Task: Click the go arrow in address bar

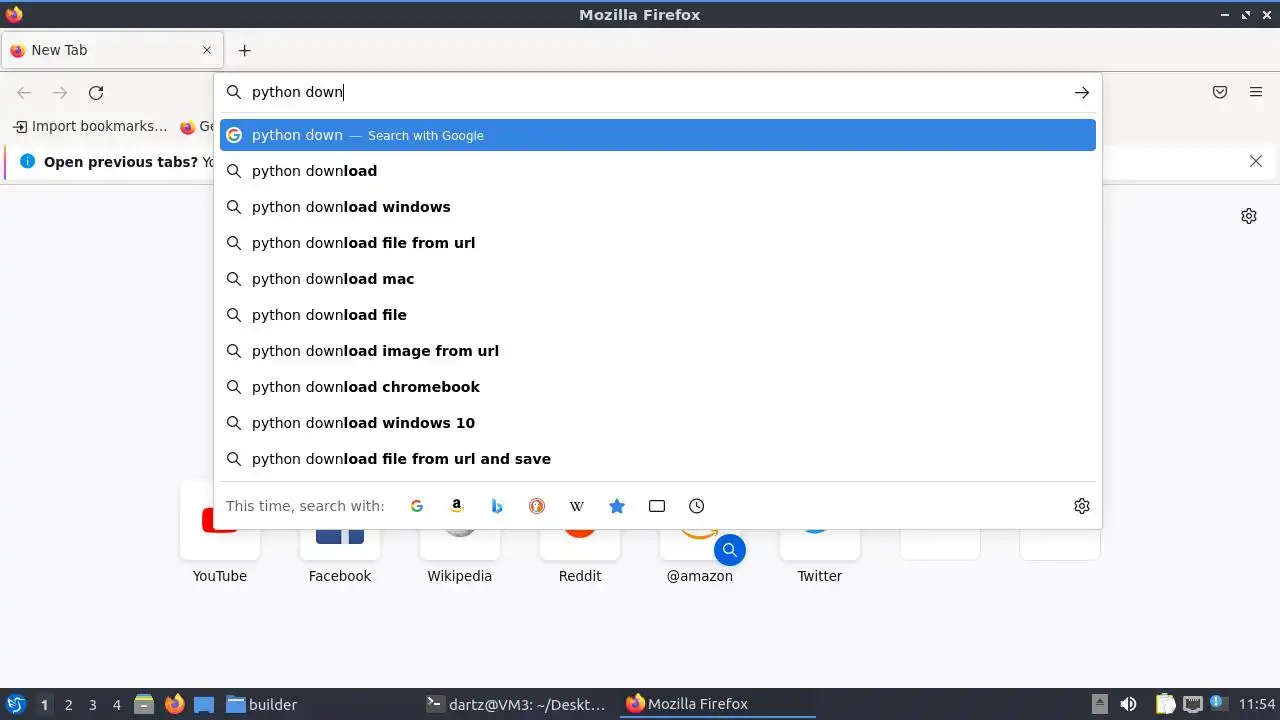Action: click(1082, 92)
